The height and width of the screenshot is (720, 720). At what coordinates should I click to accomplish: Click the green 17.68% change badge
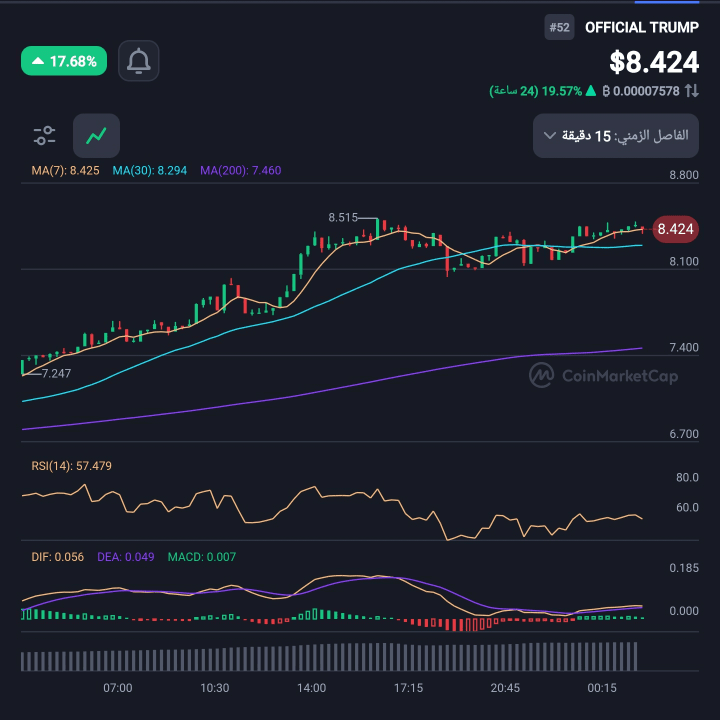click(64, 61)
